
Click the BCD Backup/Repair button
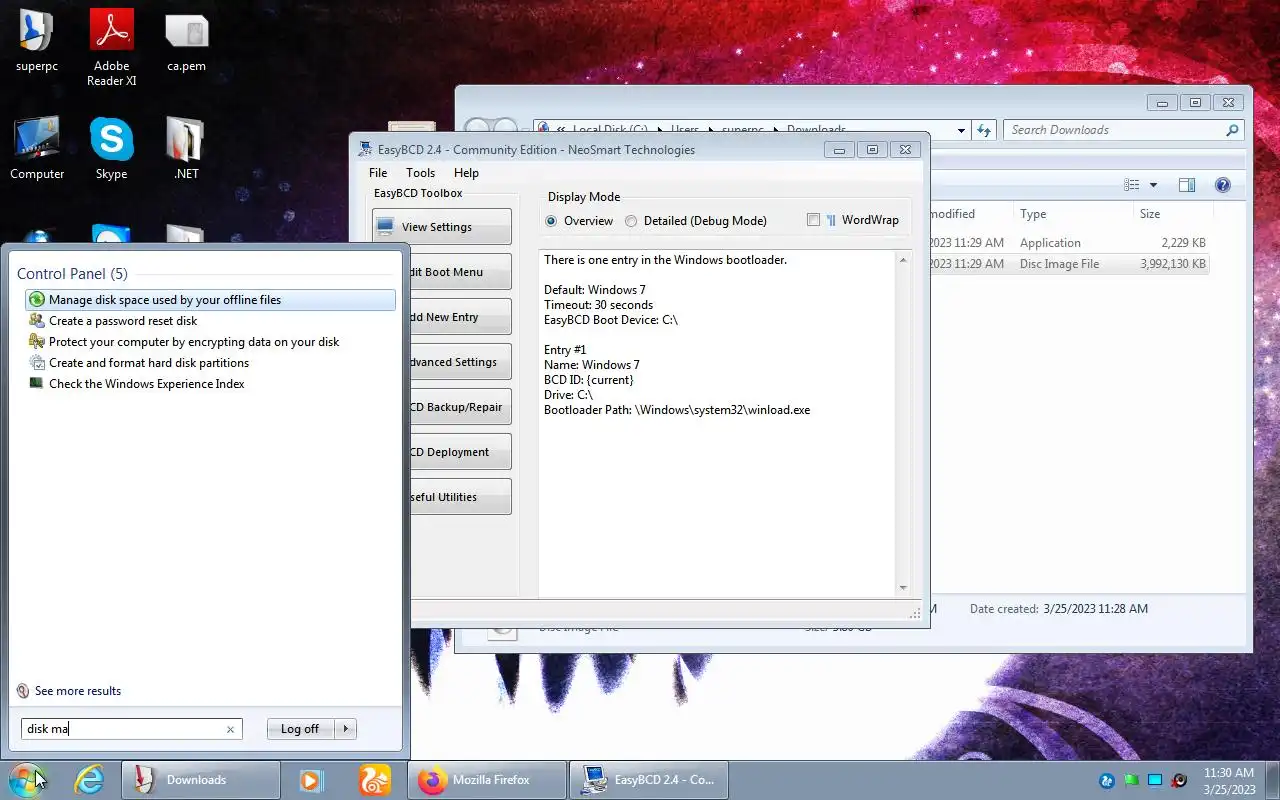click(460, 407)
